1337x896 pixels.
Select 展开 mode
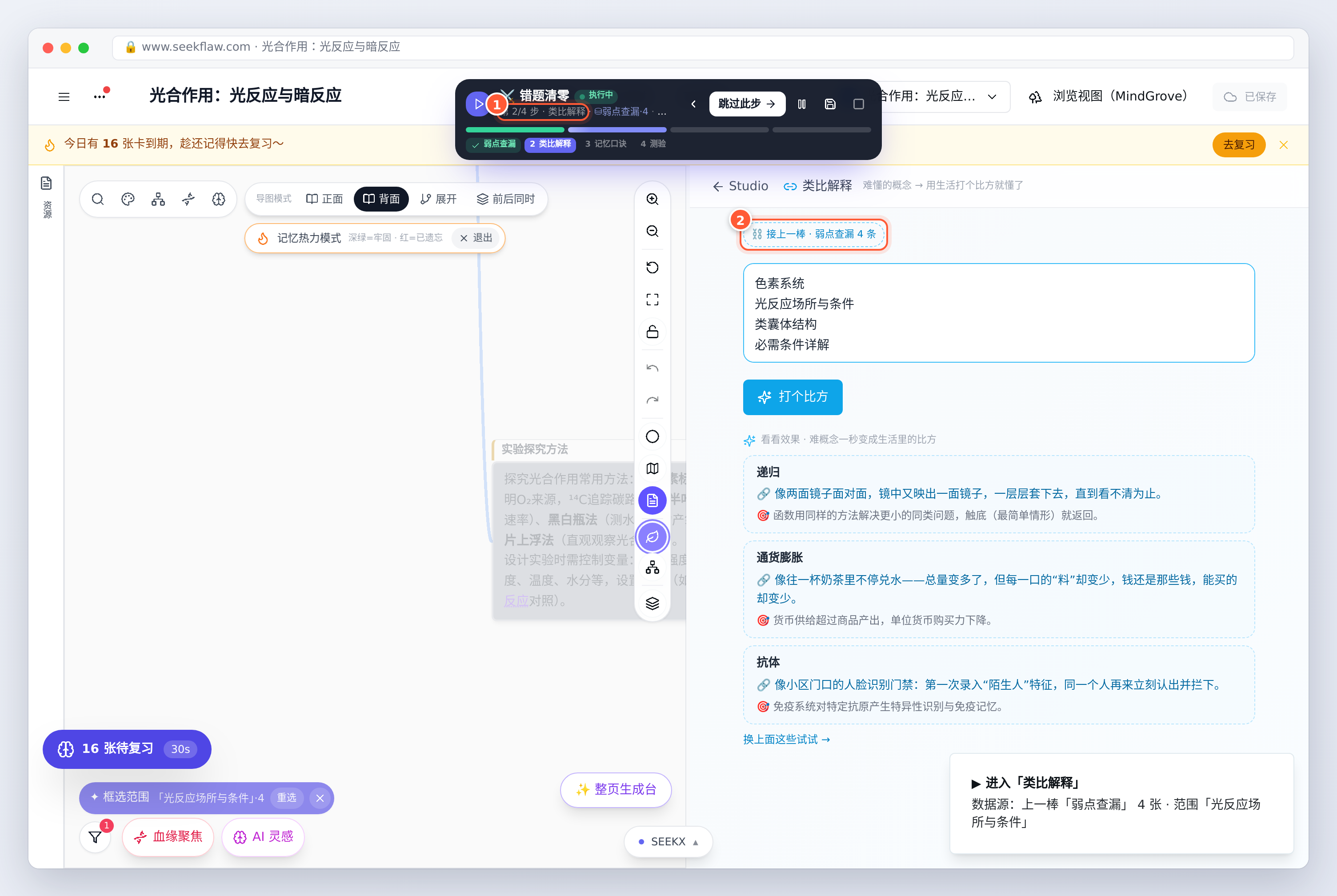pyautogui.click(x=438, y=199)
